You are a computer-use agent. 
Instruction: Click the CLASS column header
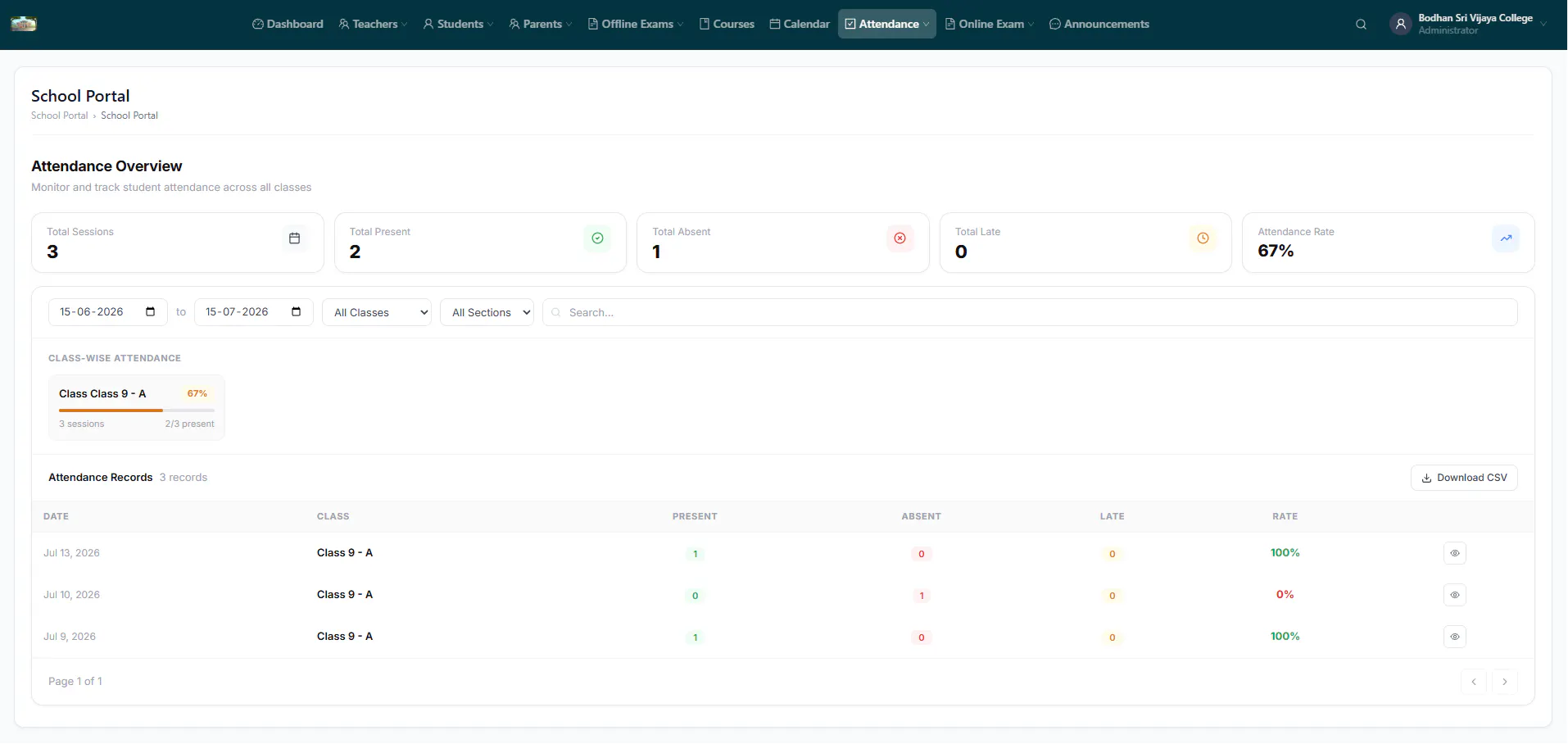pyautogui.click(x=333, y=516)
